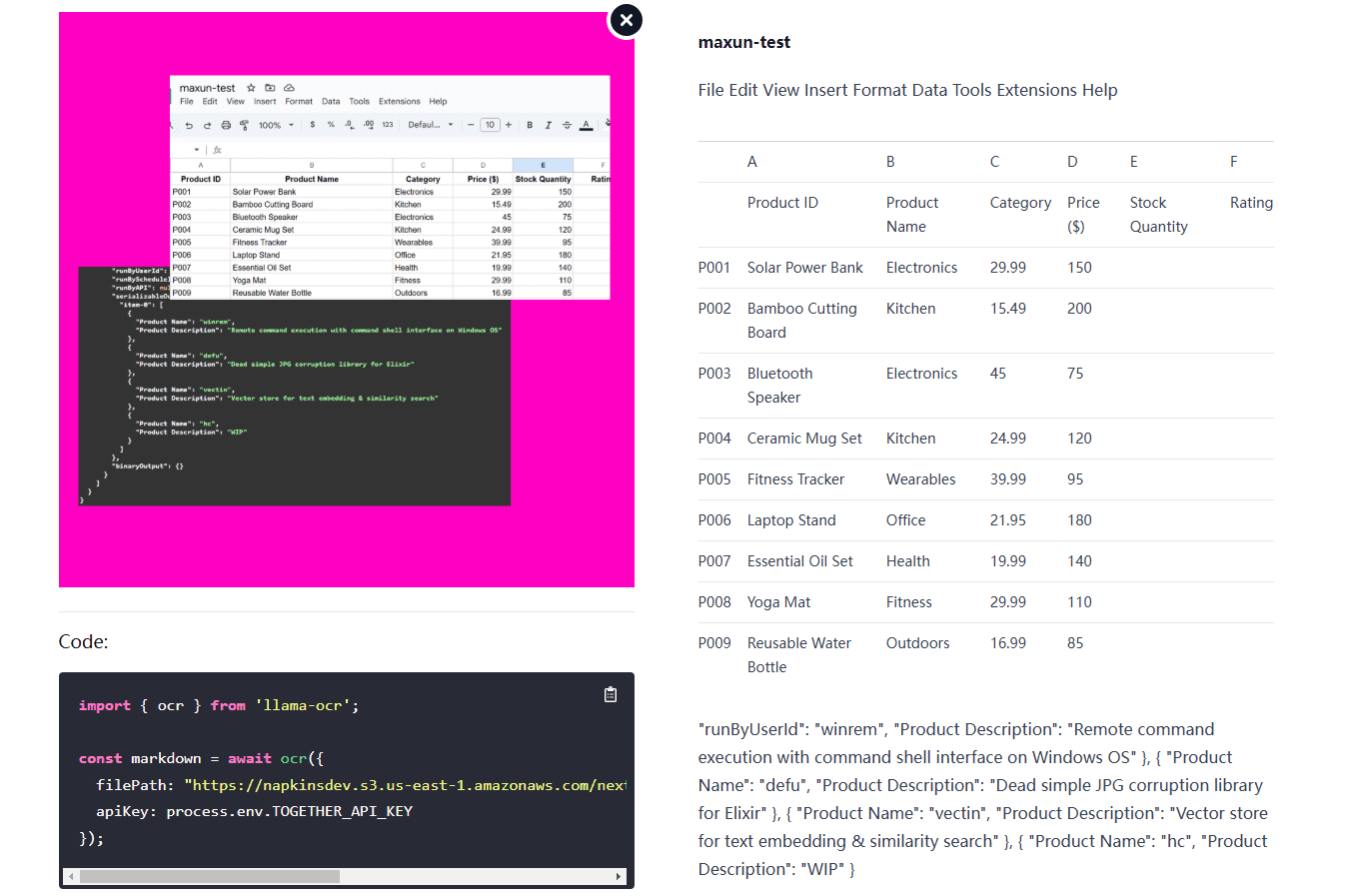The height and width of the screenshot is (896, 1348).
Task: Click the 'P002' row label
Action: coord(714,309)
